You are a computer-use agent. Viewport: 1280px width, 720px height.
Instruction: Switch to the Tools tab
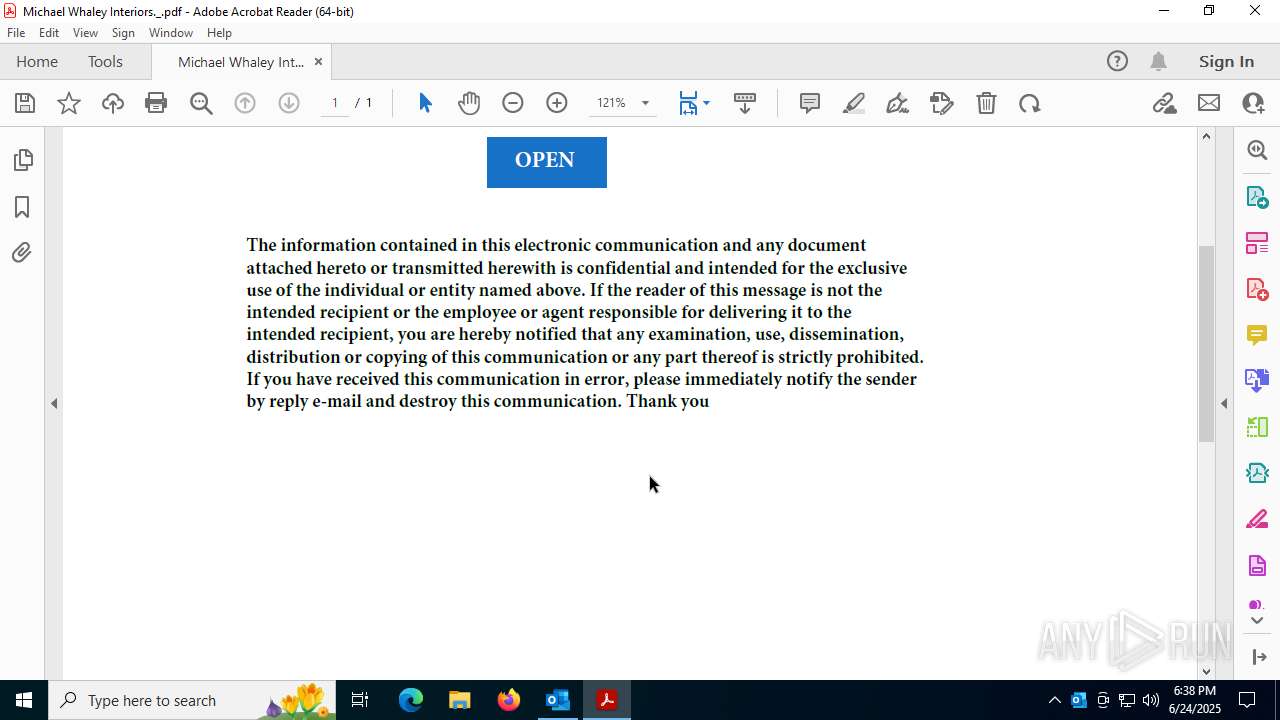(105, 62)
